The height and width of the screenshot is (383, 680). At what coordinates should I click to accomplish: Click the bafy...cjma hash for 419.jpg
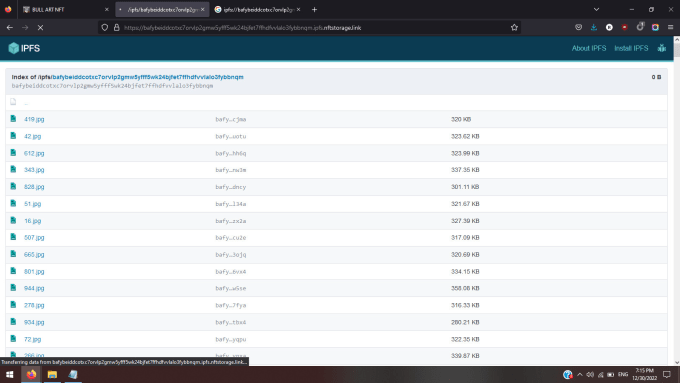(x=231, y=119)
